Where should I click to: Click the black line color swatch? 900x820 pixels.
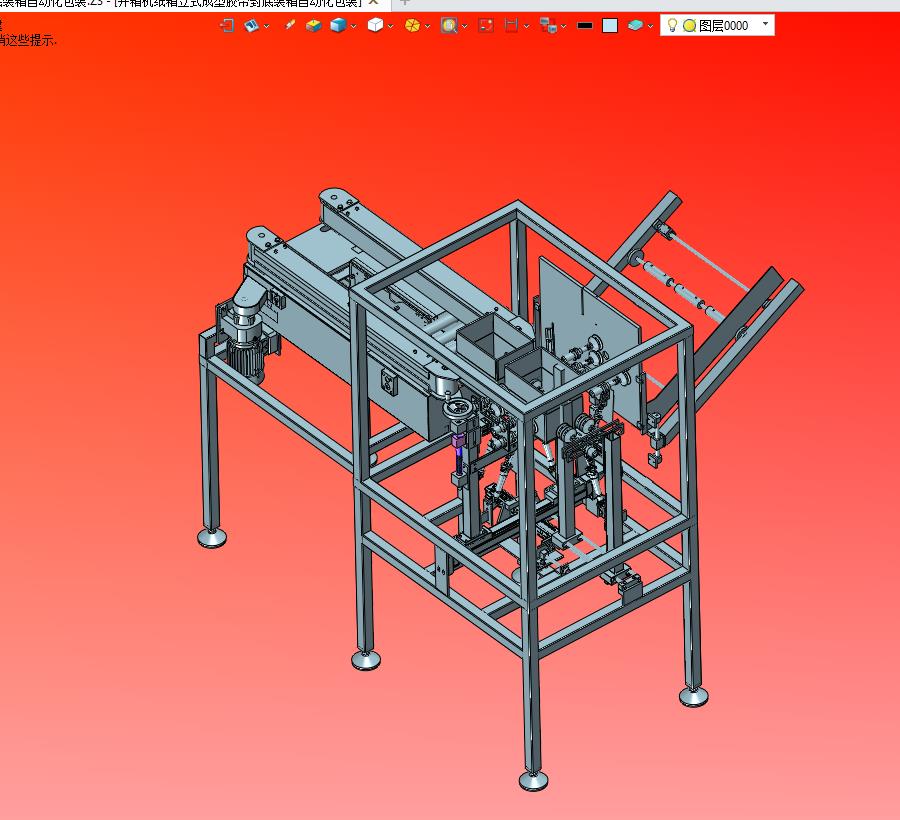coord(585,25)
